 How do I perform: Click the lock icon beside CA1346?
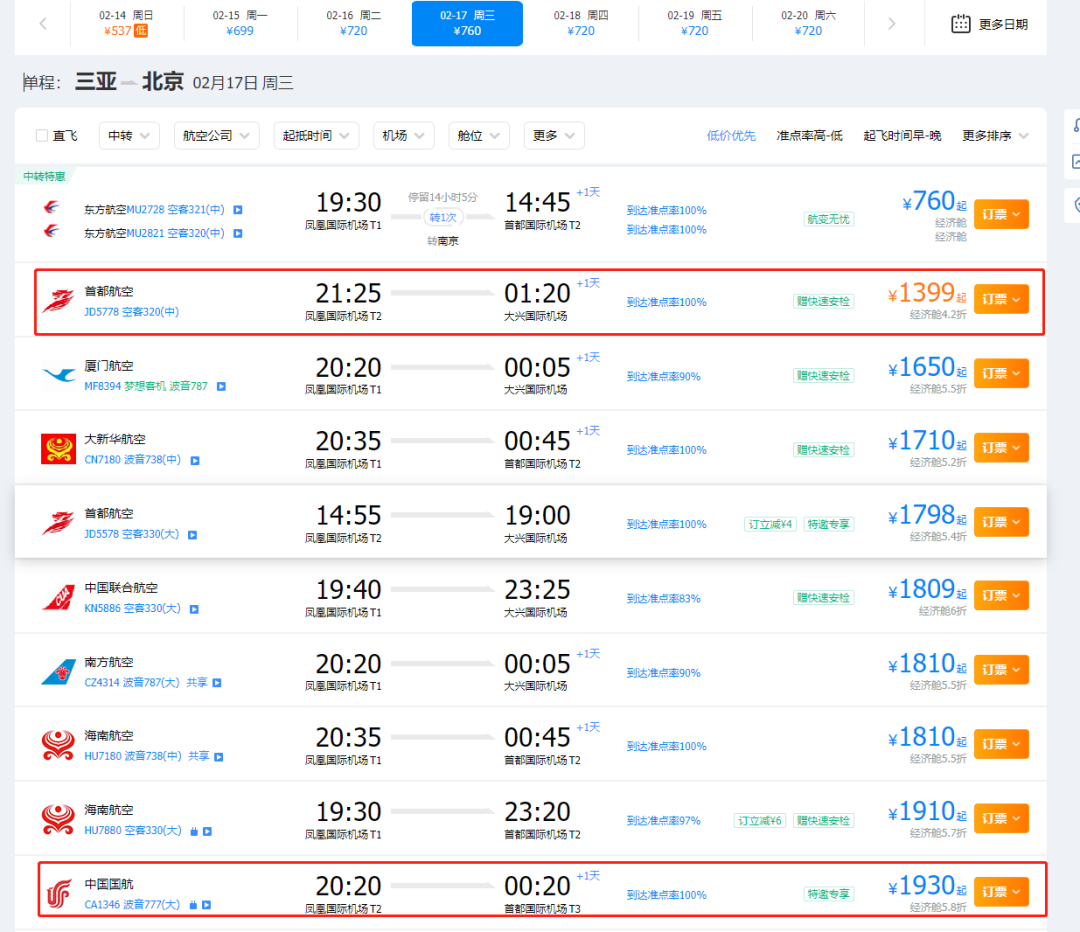click(192, 903)
